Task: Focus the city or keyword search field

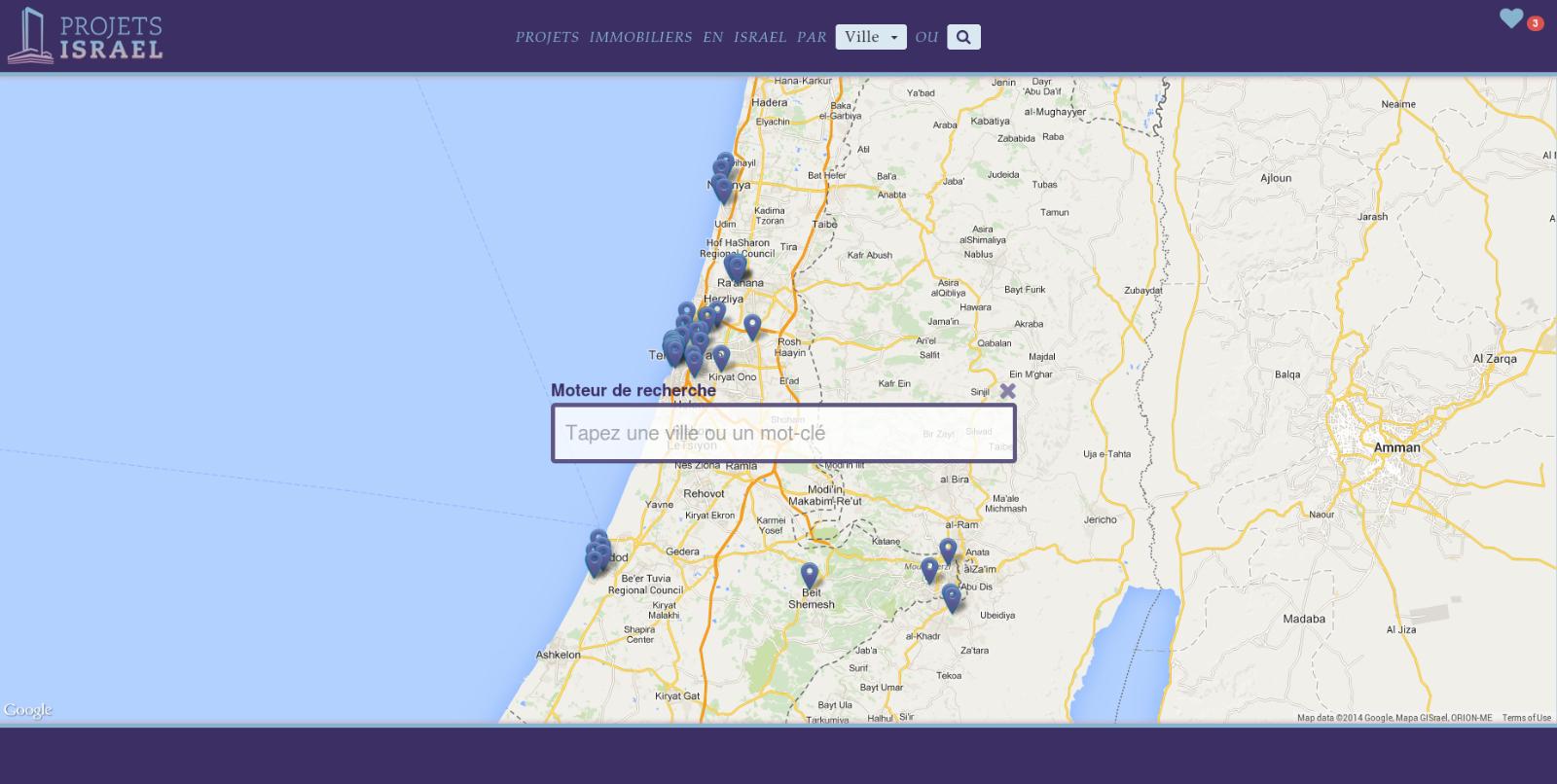Action: 783,433
